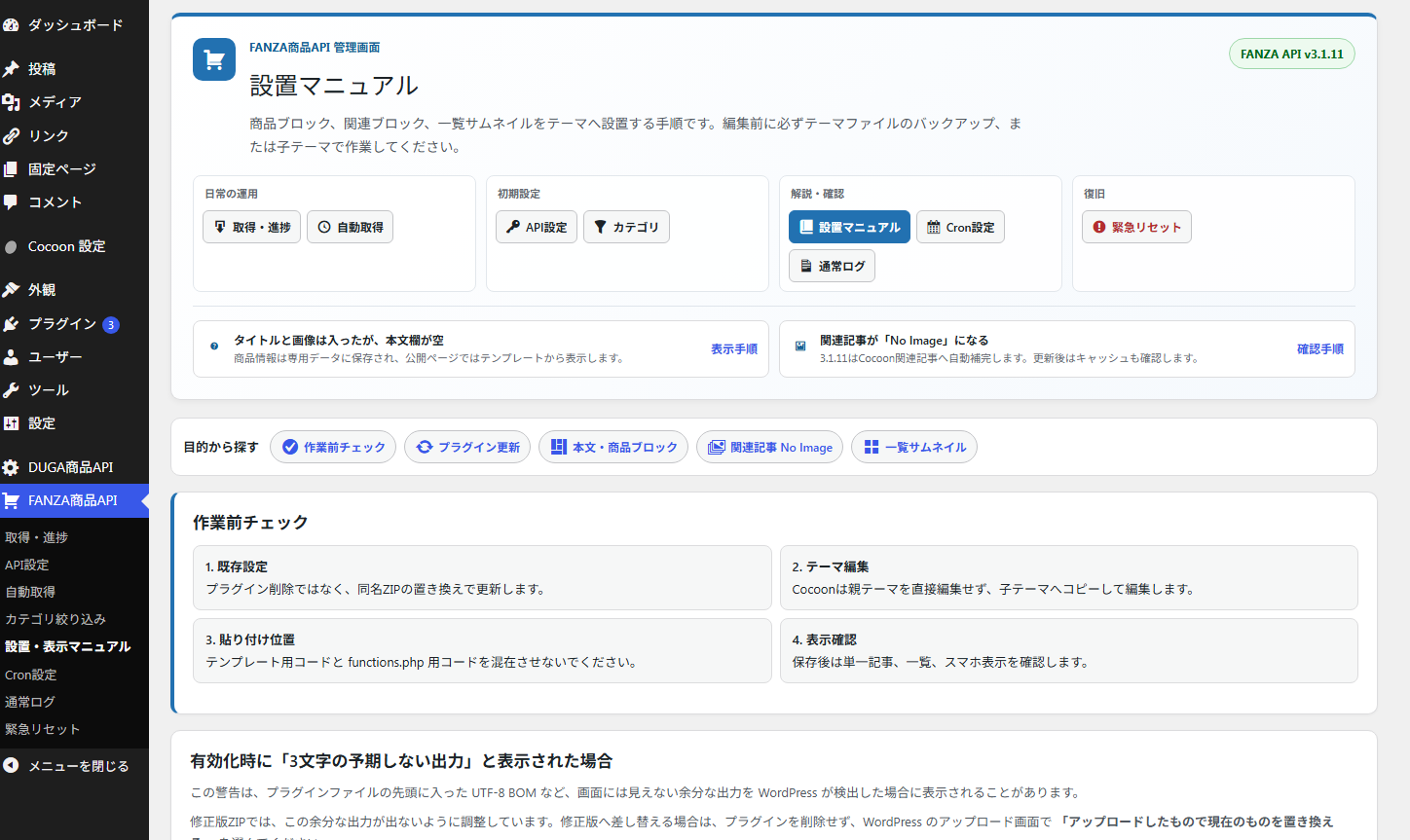
Task: Follow the 表示手順 link
Action: click(734, 348)
